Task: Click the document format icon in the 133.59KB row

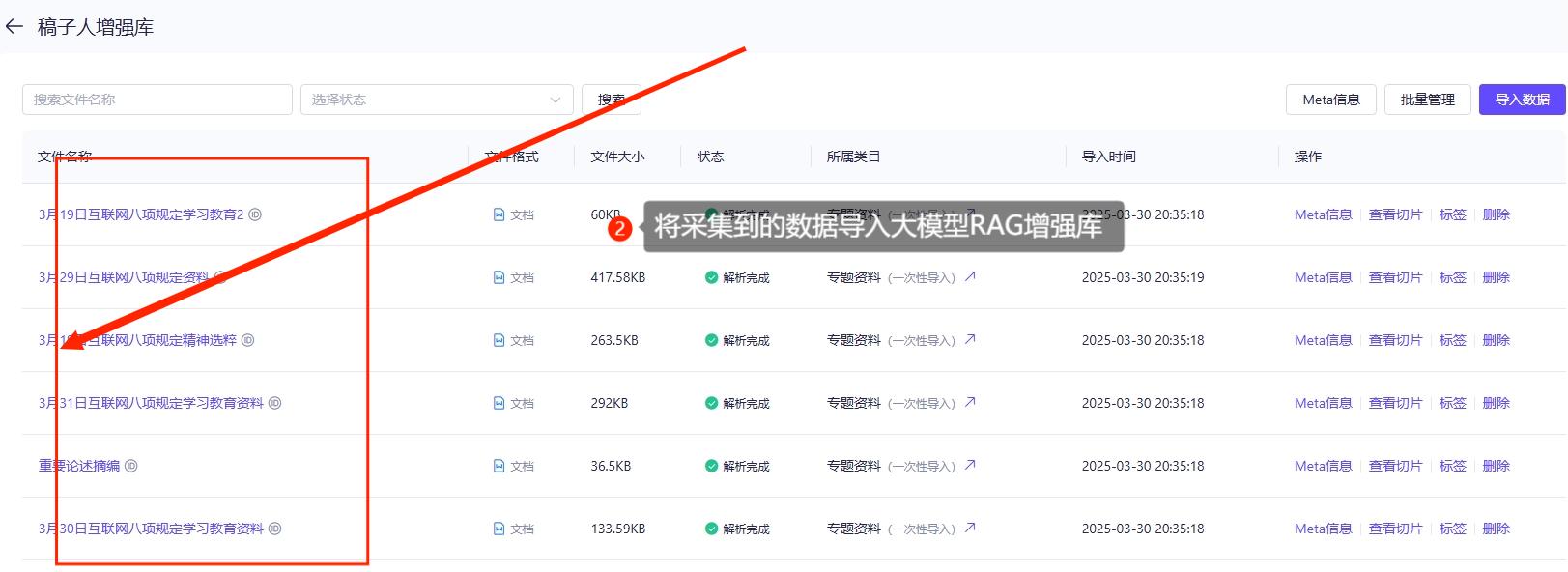Action: 499,529
